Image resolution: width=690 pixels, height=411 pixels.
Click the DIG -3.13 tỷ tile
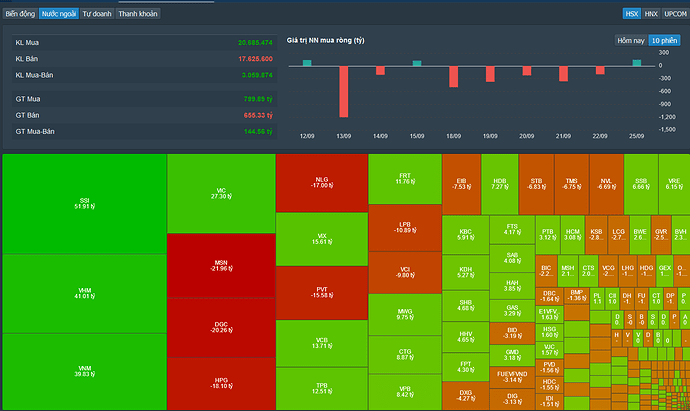pos(512,399)
